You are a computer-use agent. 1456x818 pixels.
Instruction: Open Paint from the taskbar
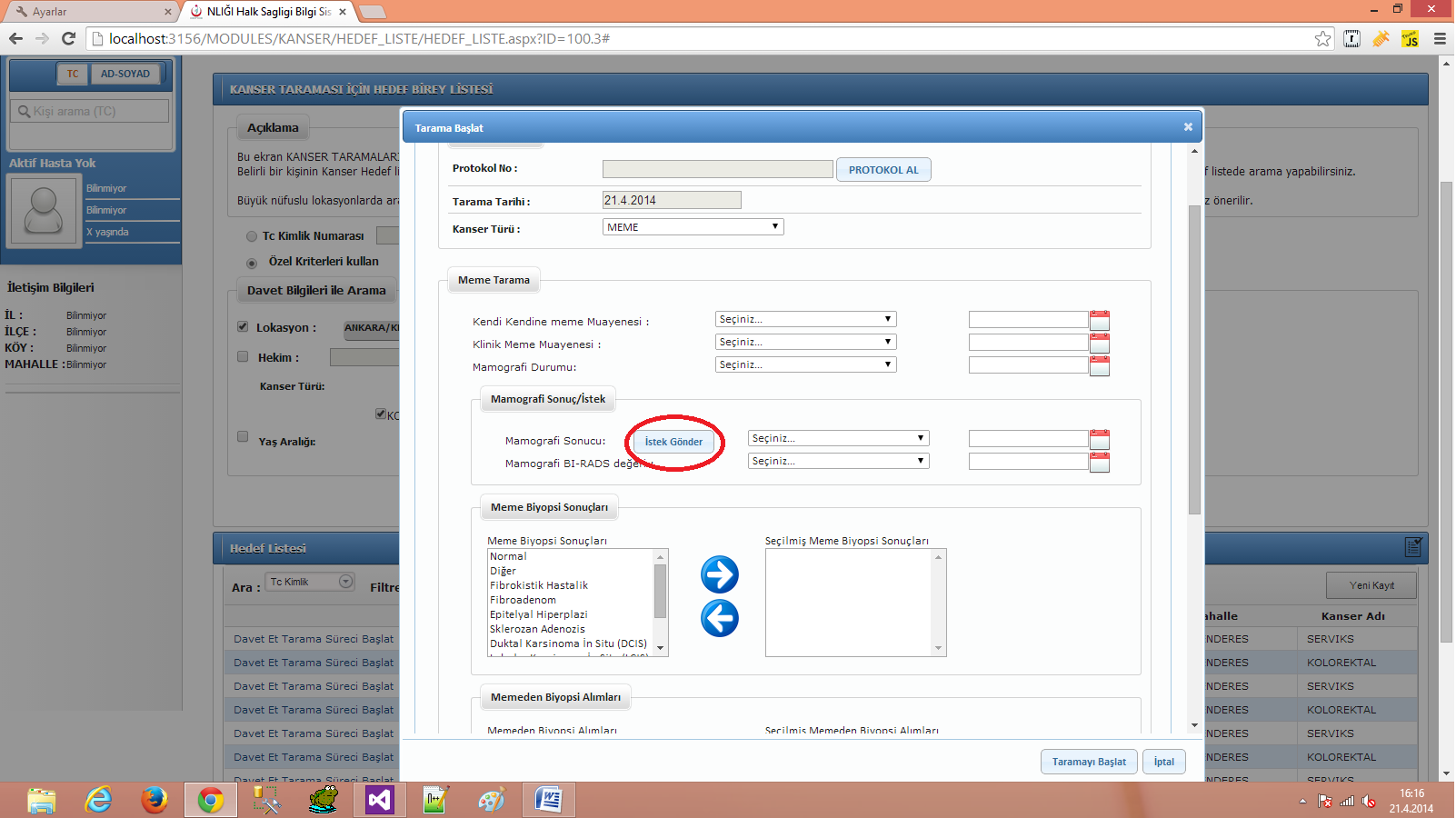[492, 800]
